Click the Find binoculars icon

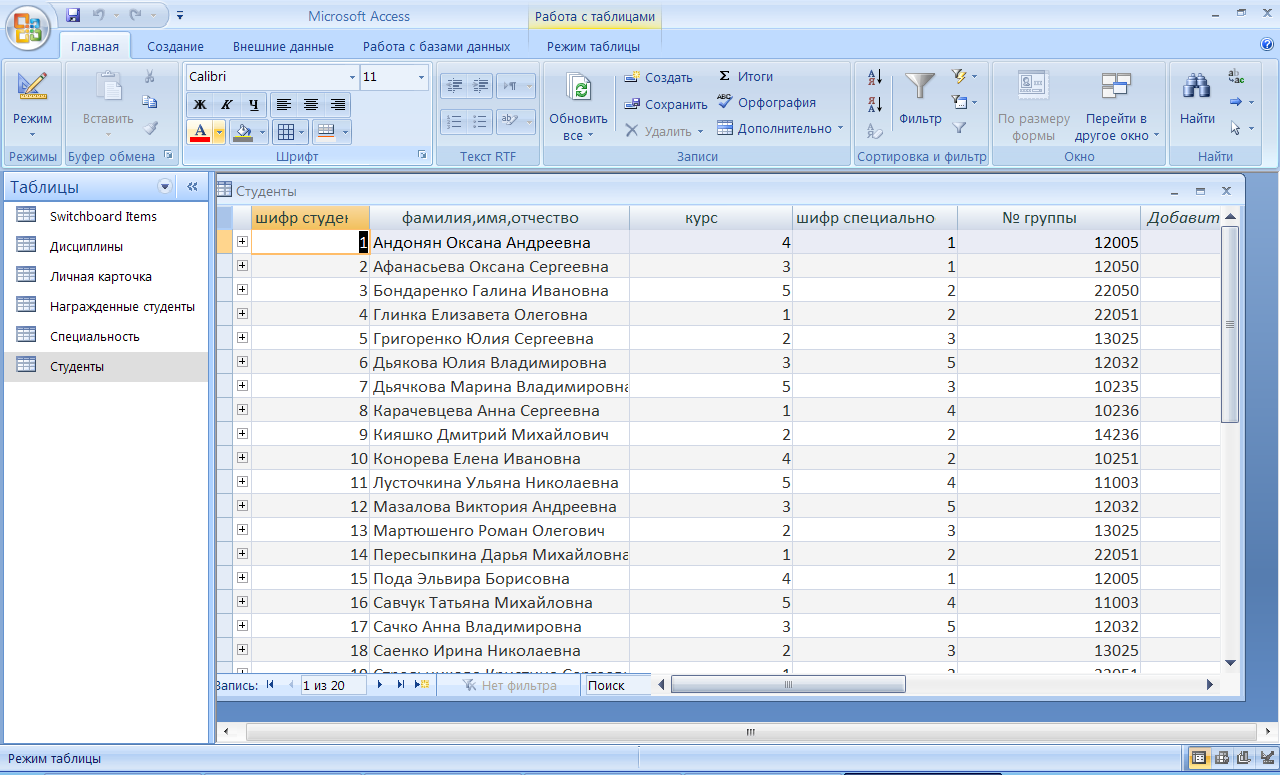click(x=1197, y=87)
